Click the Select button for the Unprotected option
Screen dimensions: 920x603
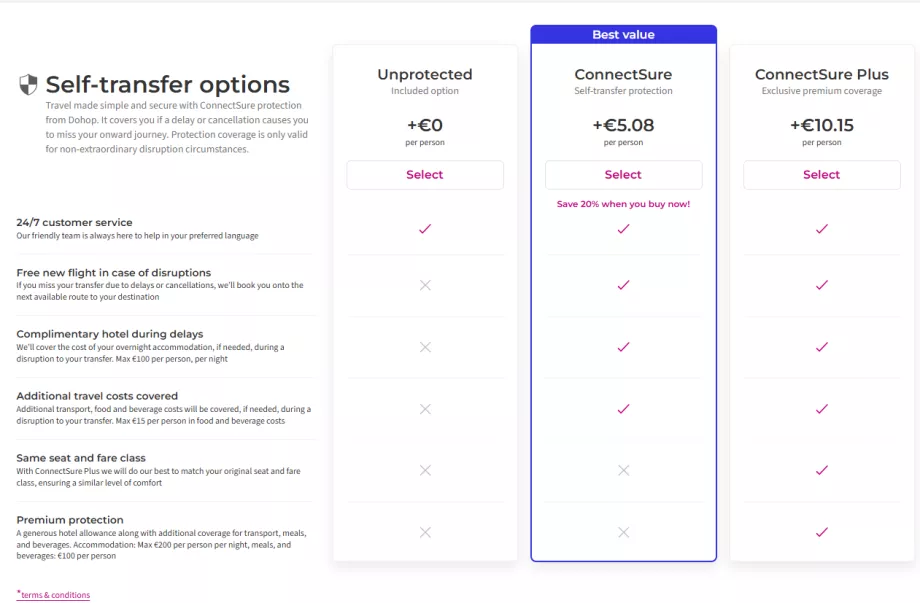click(x=424, y=174)
